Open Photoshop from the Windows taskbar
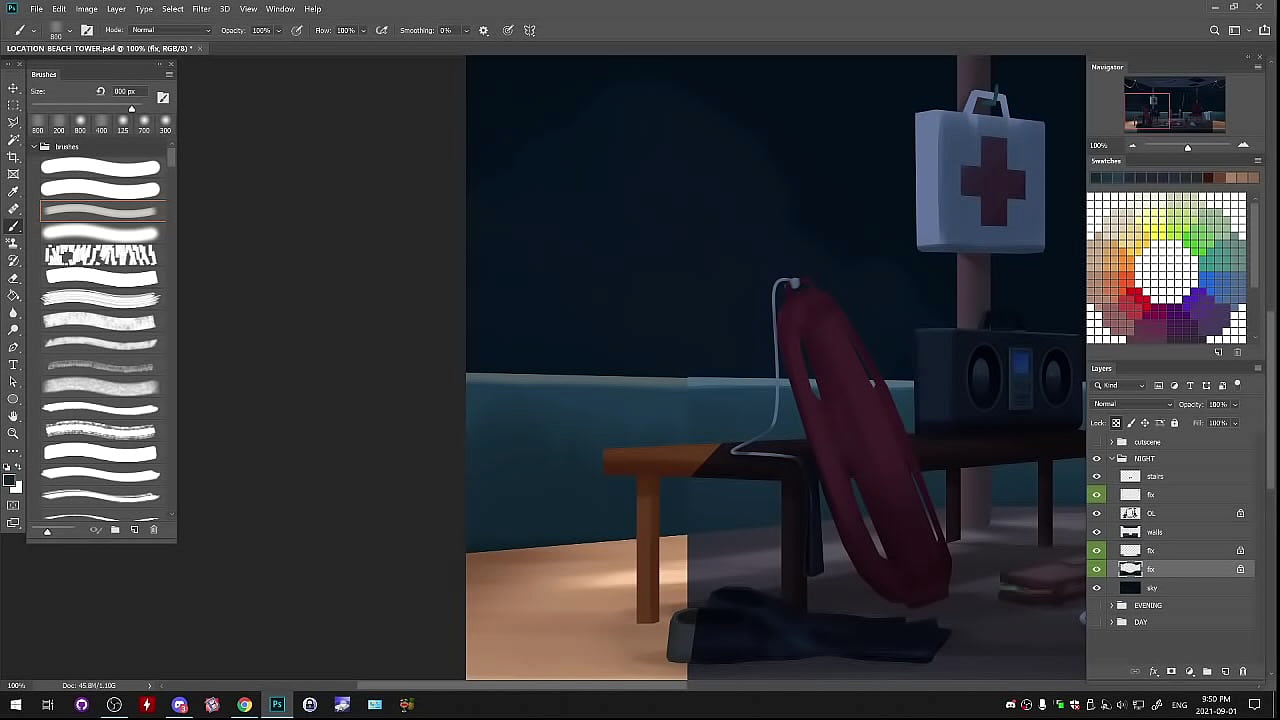 (277, 705)
